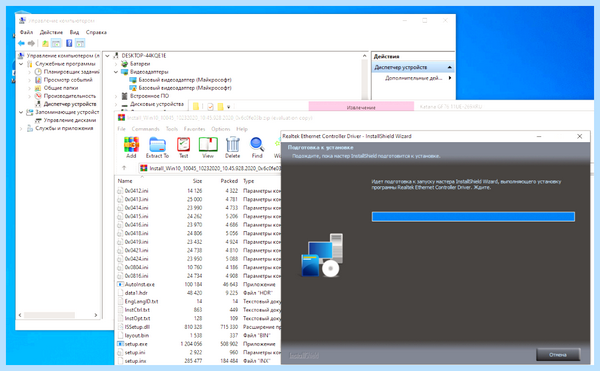Viewport: 600px width, 371px height.
Task: Click the Name column header in WinRAR
Action: click(125, 181)
